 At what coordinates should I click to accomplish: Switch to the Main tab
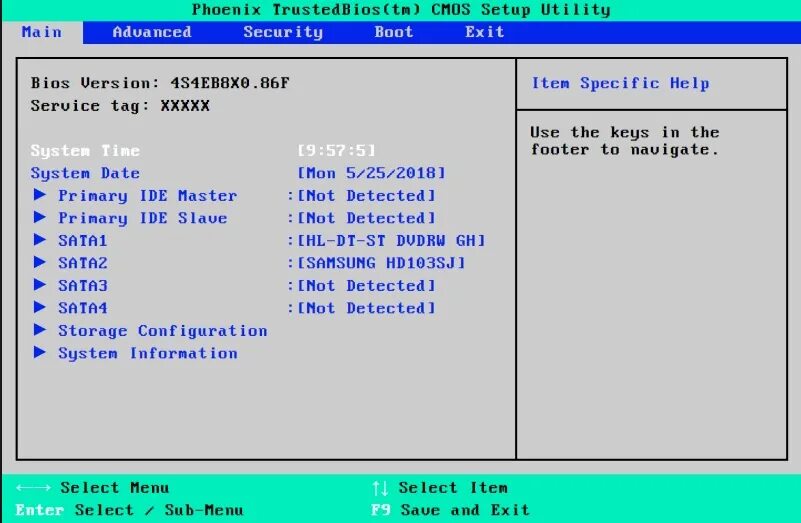[x=42, y=32]
